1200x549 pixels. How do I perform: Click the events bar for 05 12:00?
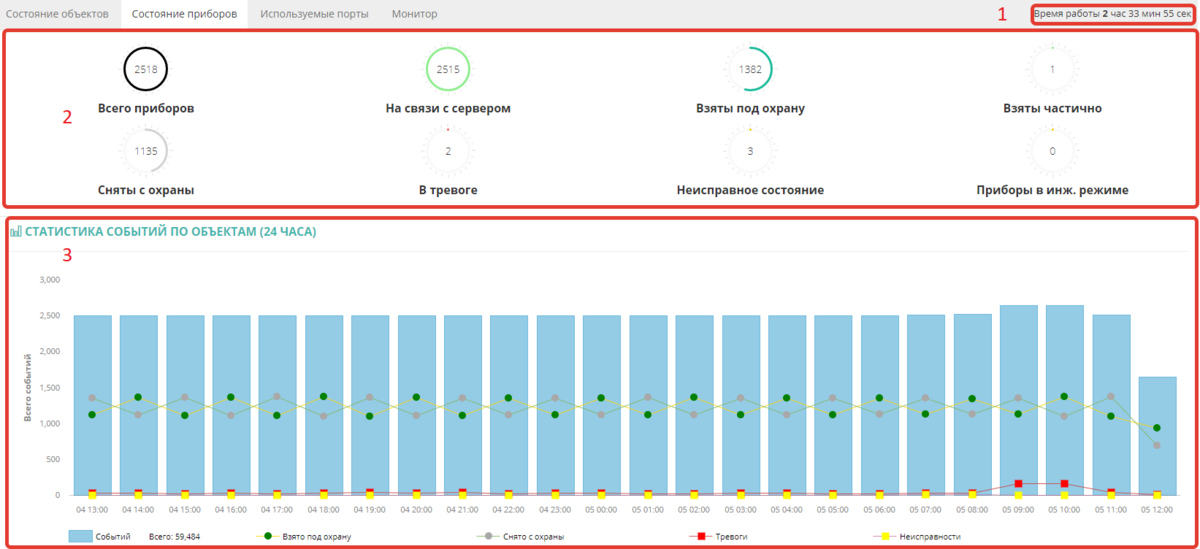1157,440
